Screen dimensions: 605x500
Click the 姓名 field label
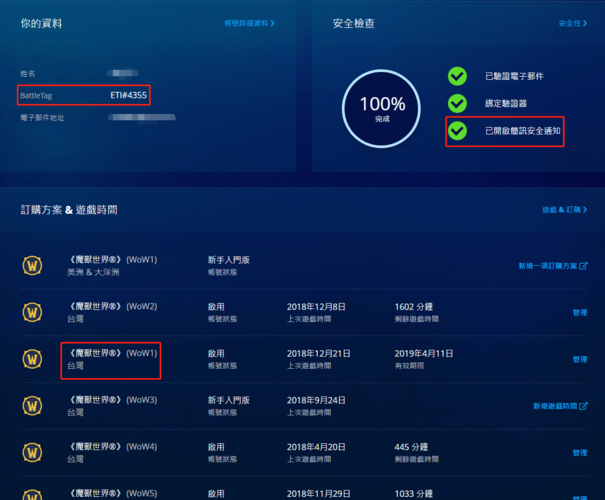point(27,73)
